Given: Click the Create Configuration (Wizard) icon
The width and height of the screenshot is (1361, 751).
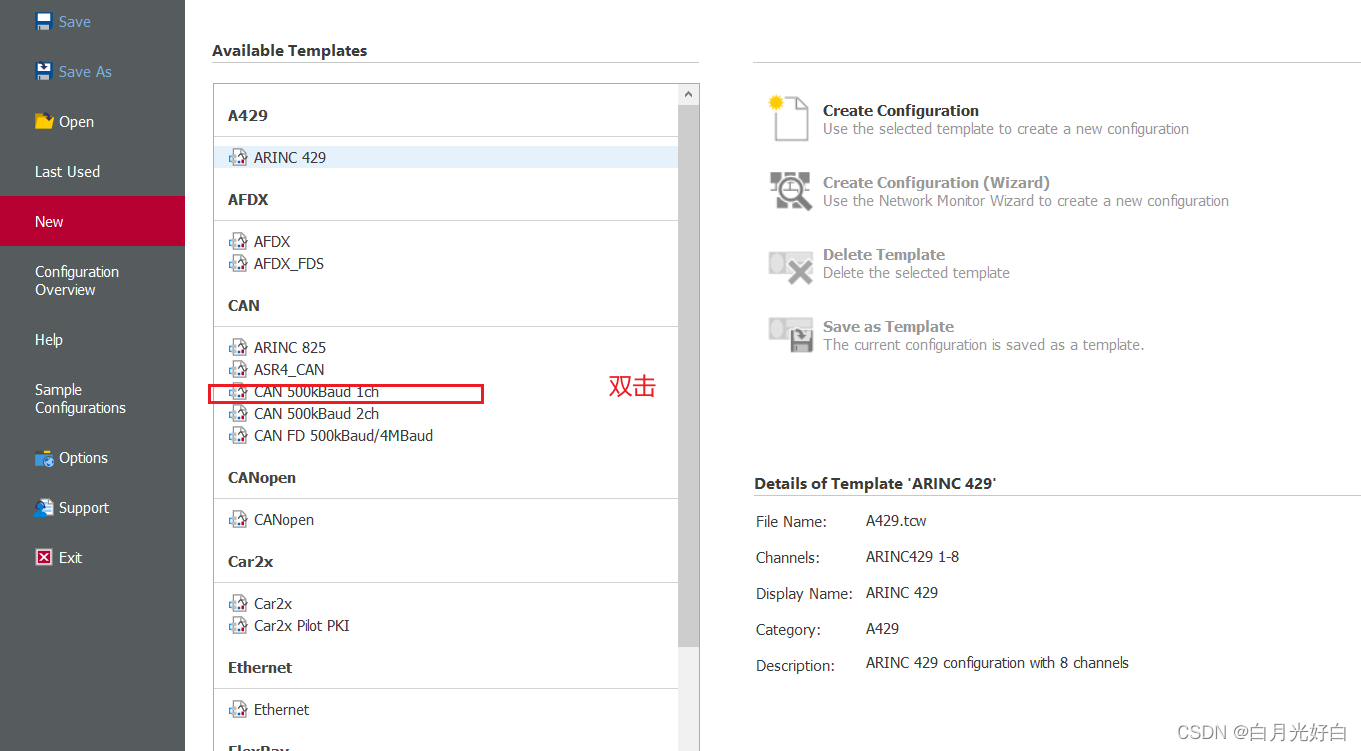Looking at the screenshot, I should point(790,190).
